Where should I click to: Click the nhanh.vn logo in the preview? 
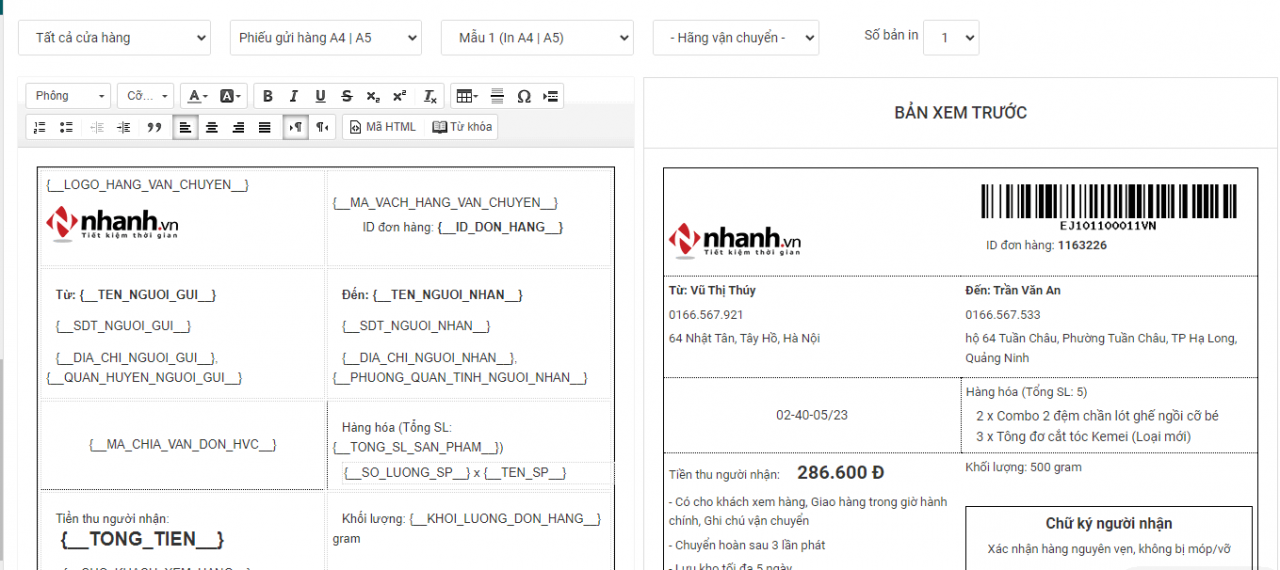tap(735, 241)
